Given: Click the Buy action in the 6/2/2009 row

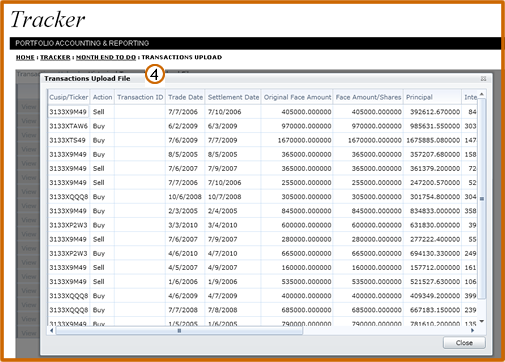Looking at the screenshot, I should tap(99, 126).
